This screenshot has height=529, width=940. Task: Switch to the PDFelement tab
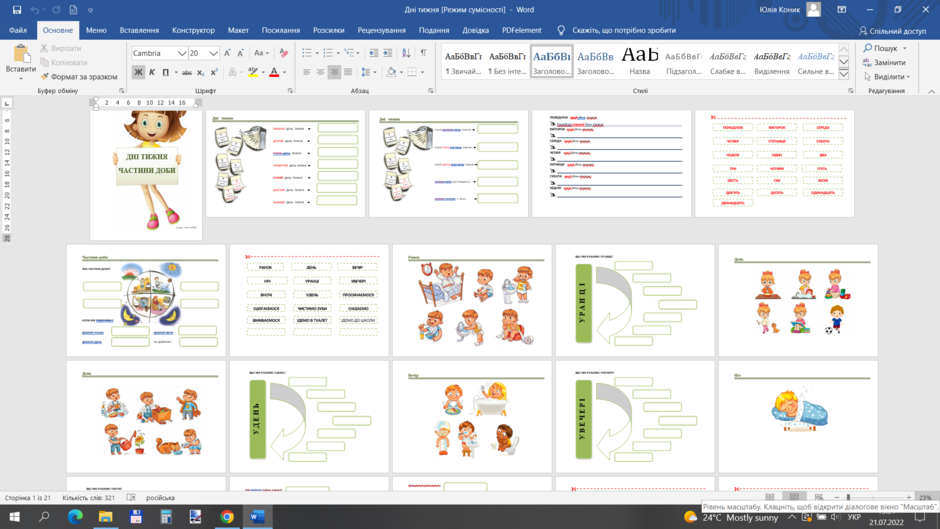522,30
